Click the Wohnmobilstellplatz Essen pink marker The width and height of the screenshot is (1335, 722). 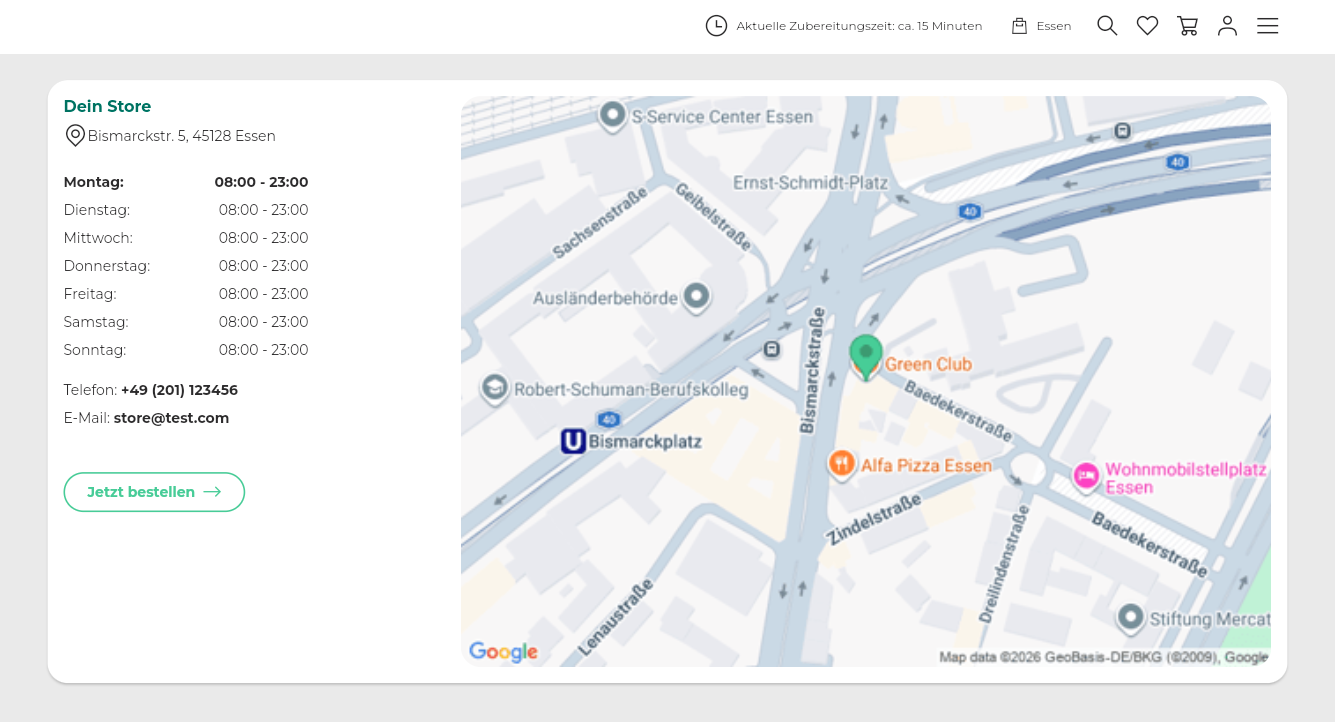[1086, 476]
